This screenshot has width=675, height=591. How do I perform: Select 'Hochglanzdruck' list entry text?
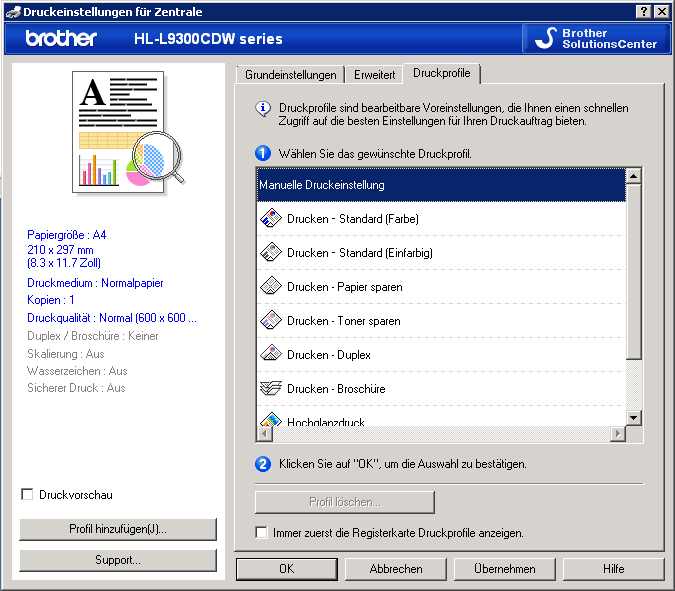click(x=326, y=421)
